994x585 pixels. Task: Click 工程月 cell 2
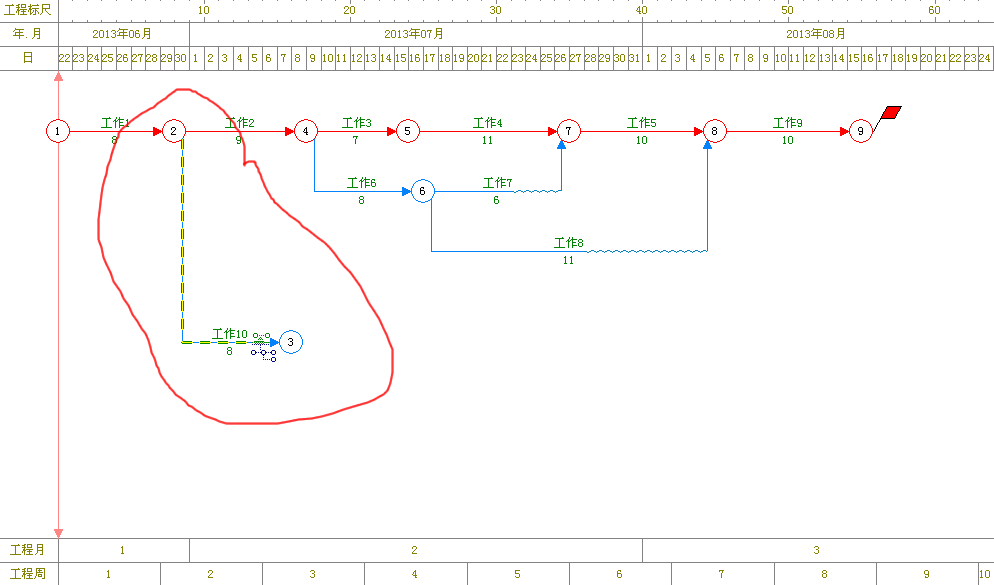pos(416,550)
